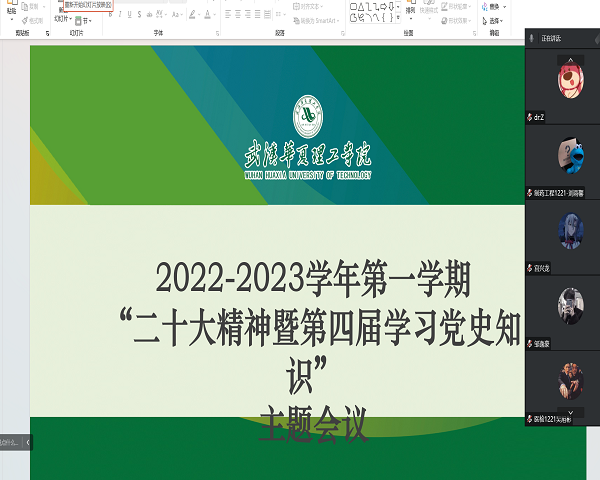Click the slide title text 2022-2023学年第一学期
This screenshot has width=600, height=480.
coord(313,278)
